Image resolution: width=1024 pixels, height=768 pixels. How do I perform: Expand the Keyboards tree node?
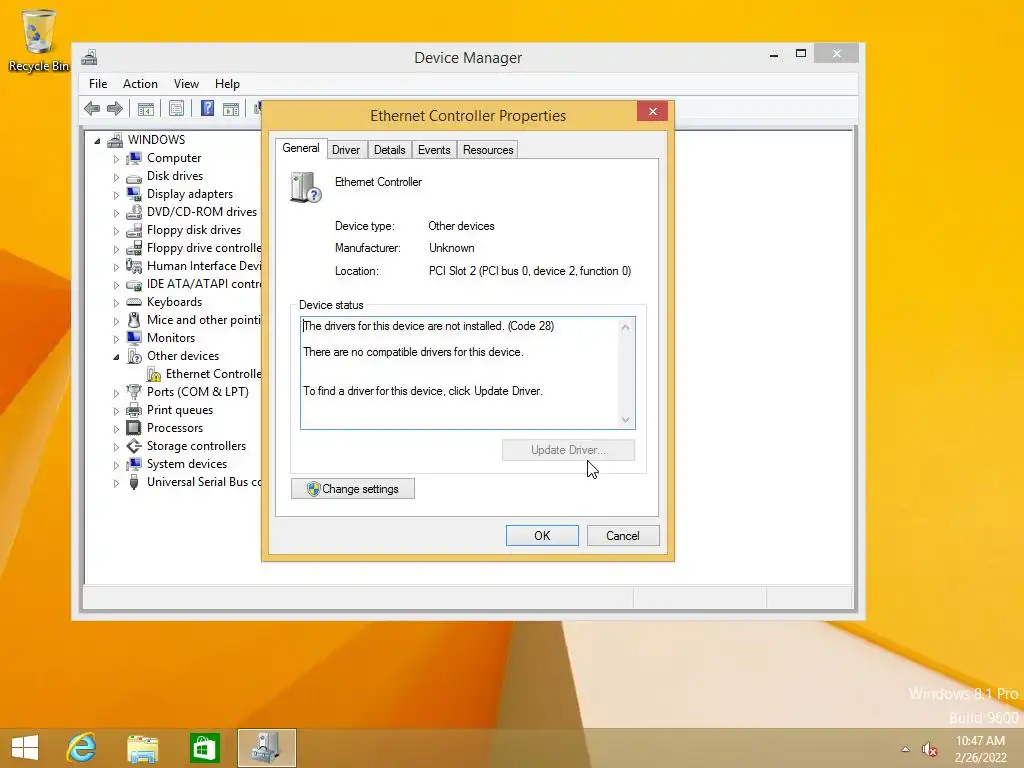pos(116,303)
